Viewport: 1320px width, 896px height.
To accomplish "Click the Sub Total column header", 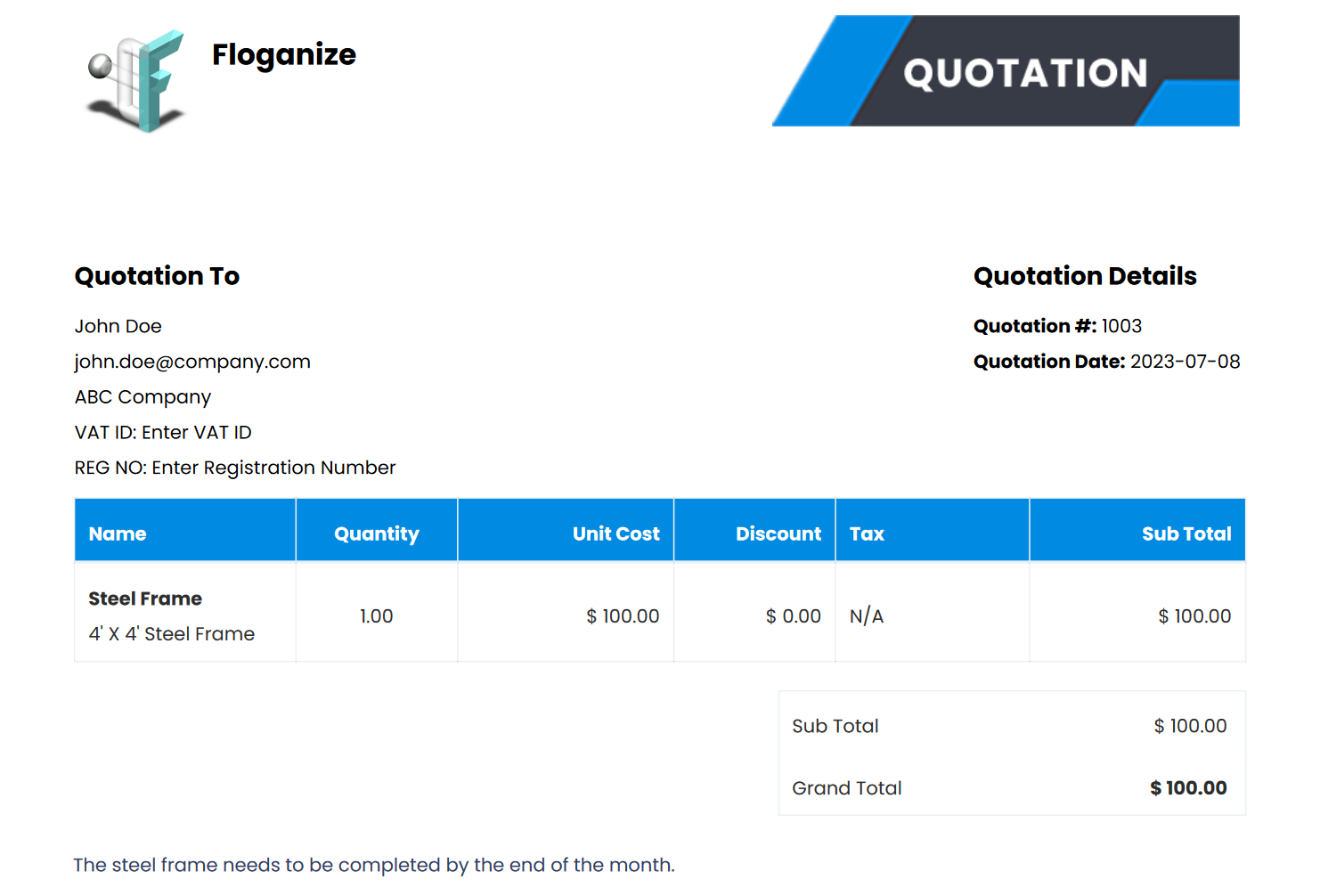I will 1186,534.
